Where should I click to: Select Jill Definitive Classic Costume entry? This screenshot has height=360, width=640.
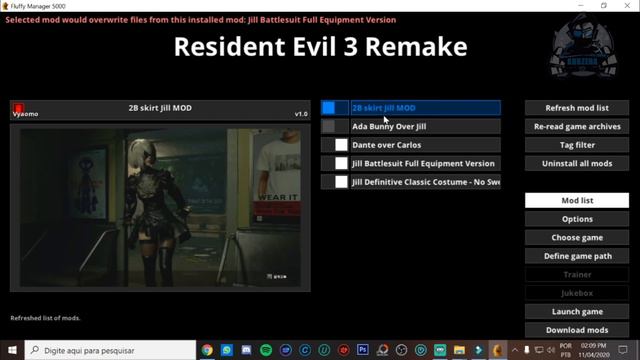coord(425,182)
